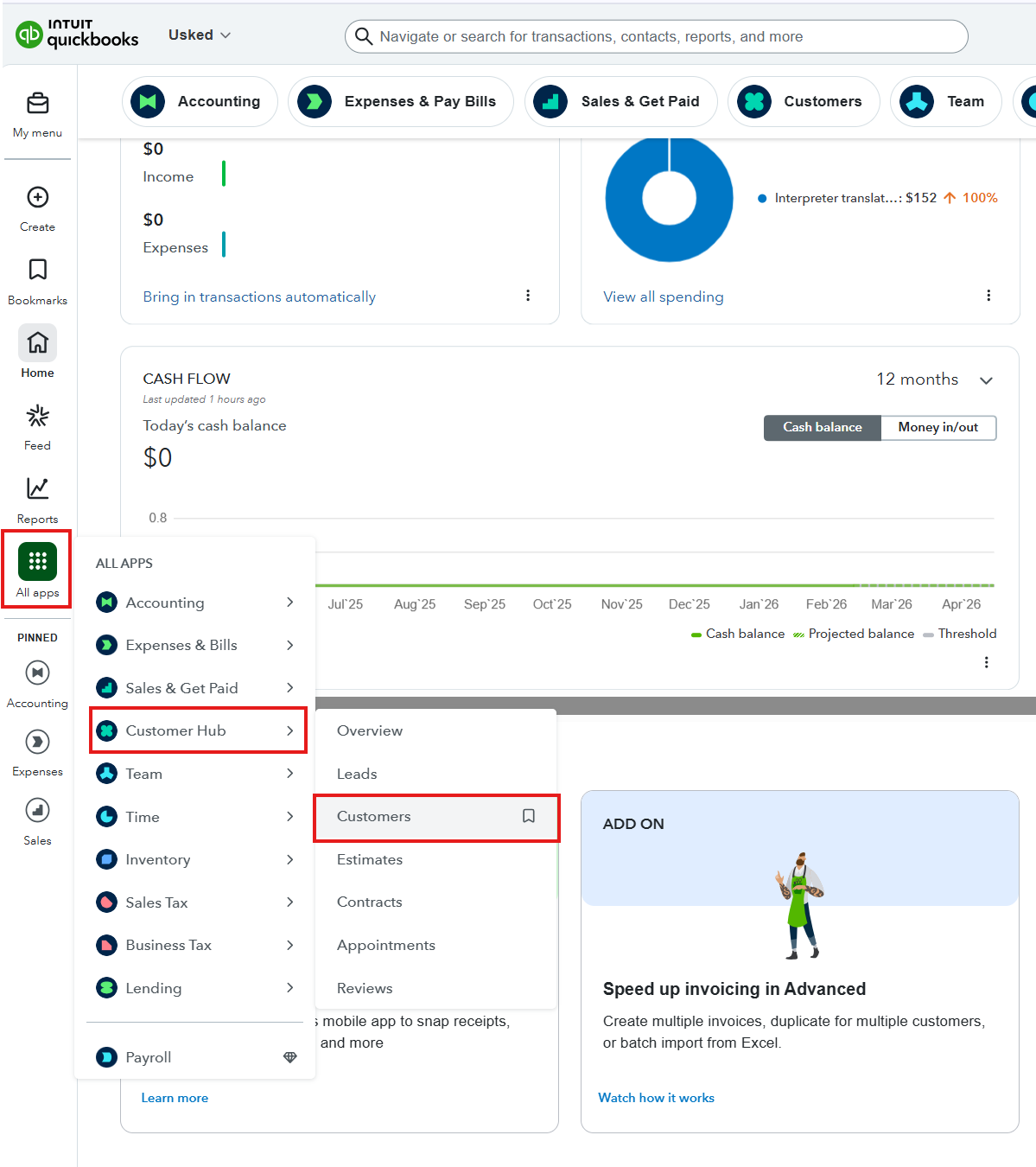Switch chart to Money in/out view
1036x1167 pixels.
[938, 427]
